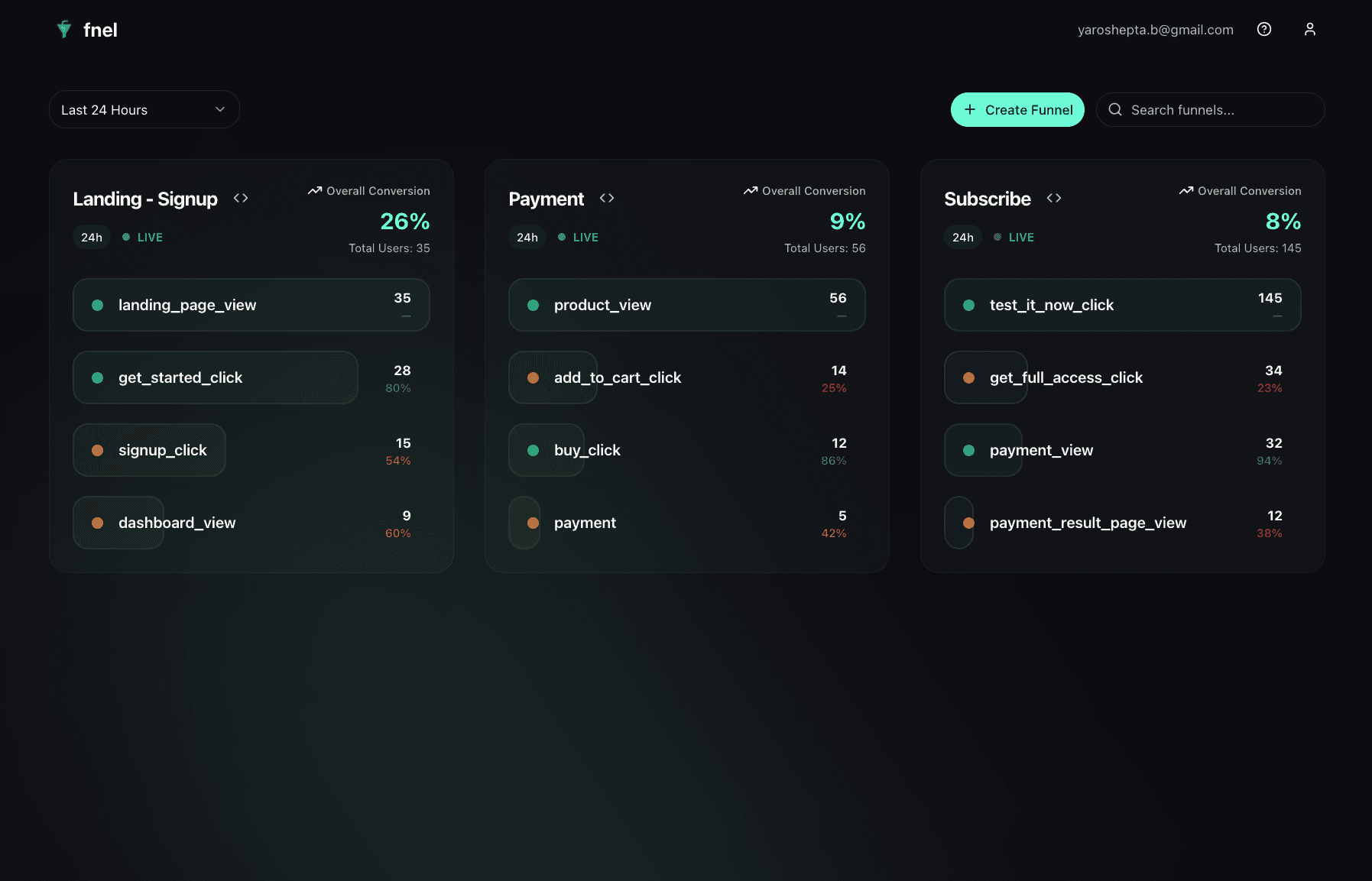The height and width of the screenshot is (881, 1372).
Task: Select the product_view funnel step
Action: point(687,305)
